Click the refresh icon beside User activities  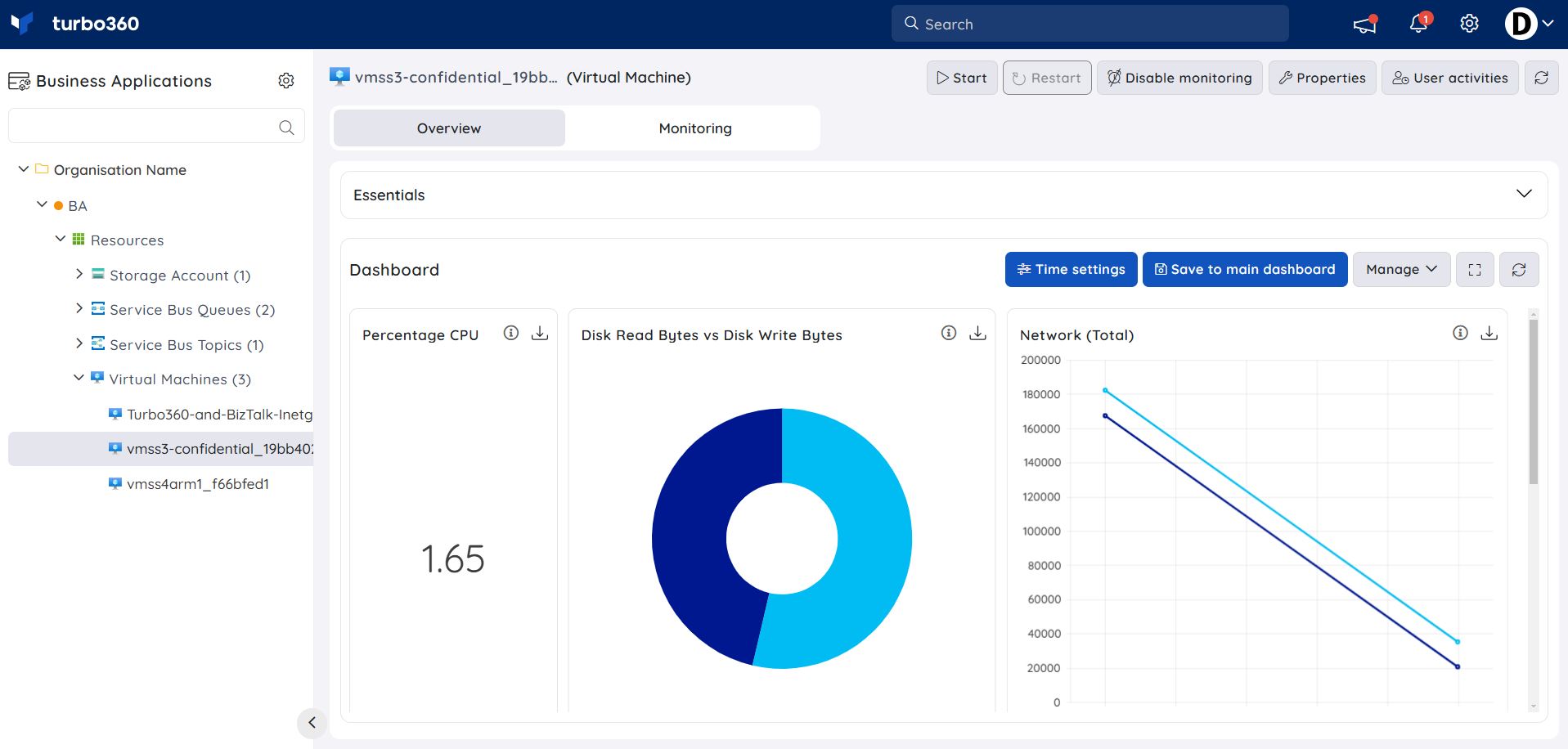pyautogui.click(x=1542, y=78)
